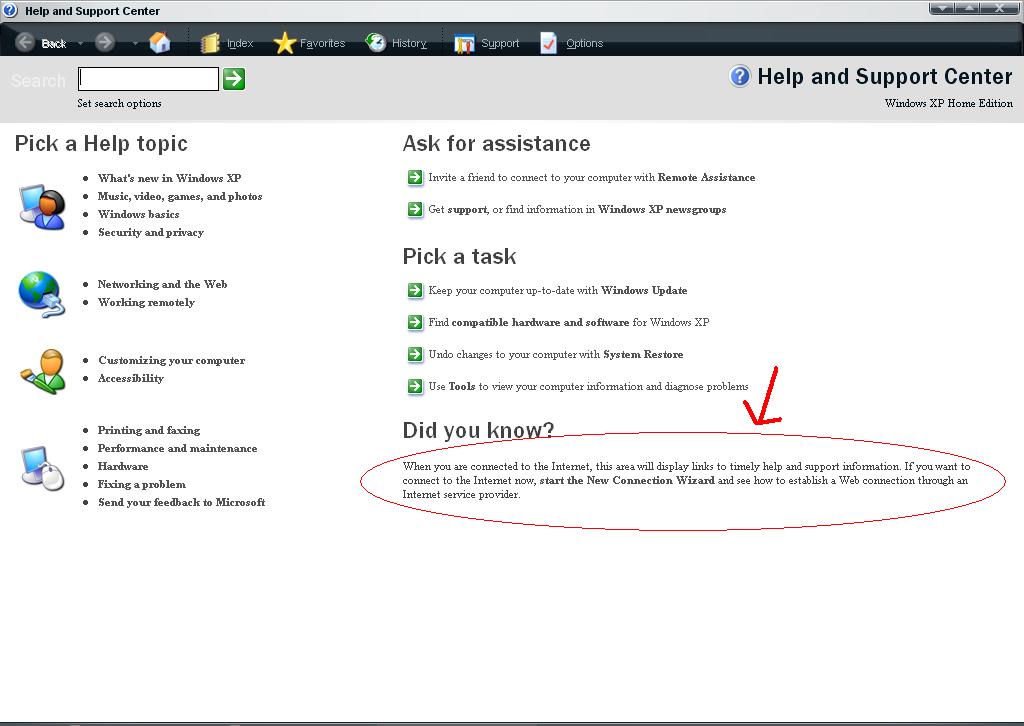The image size is (1024, 726).
Task: Open the Index using its book icon
Action: point(209,42)
